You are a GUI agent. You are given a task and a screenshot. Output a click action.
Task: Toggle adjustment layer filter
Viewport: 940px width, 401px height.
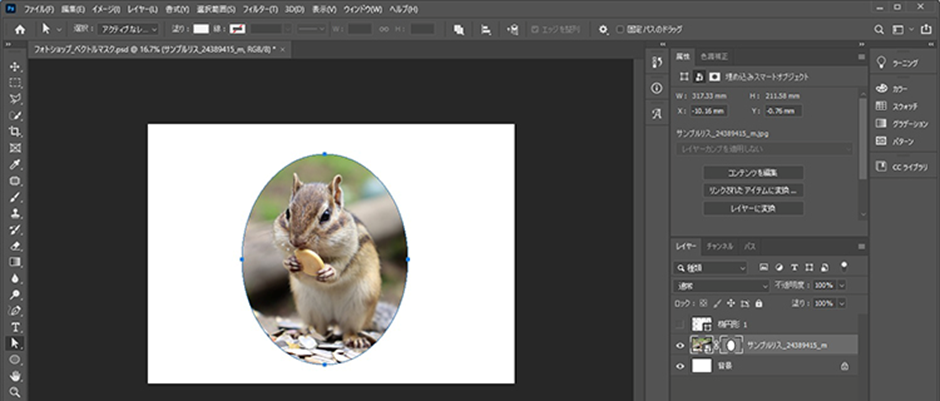(x=779, y=267)
